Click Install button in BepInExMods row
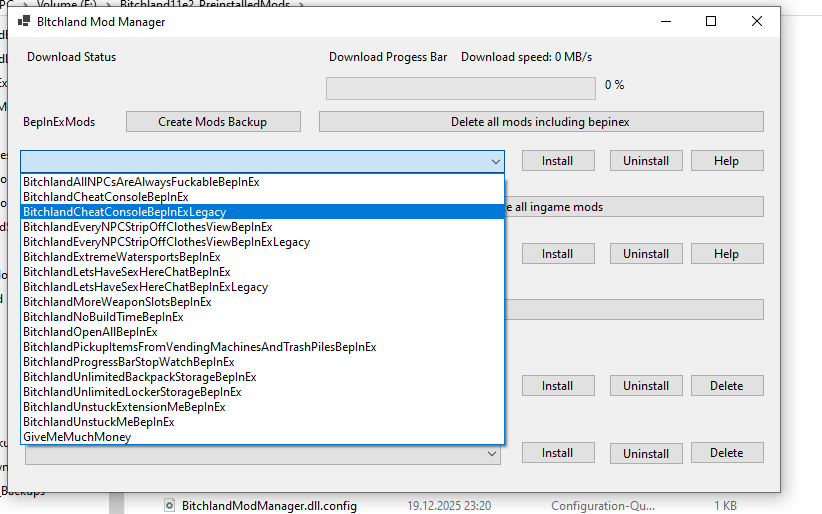 click(558, 161)
